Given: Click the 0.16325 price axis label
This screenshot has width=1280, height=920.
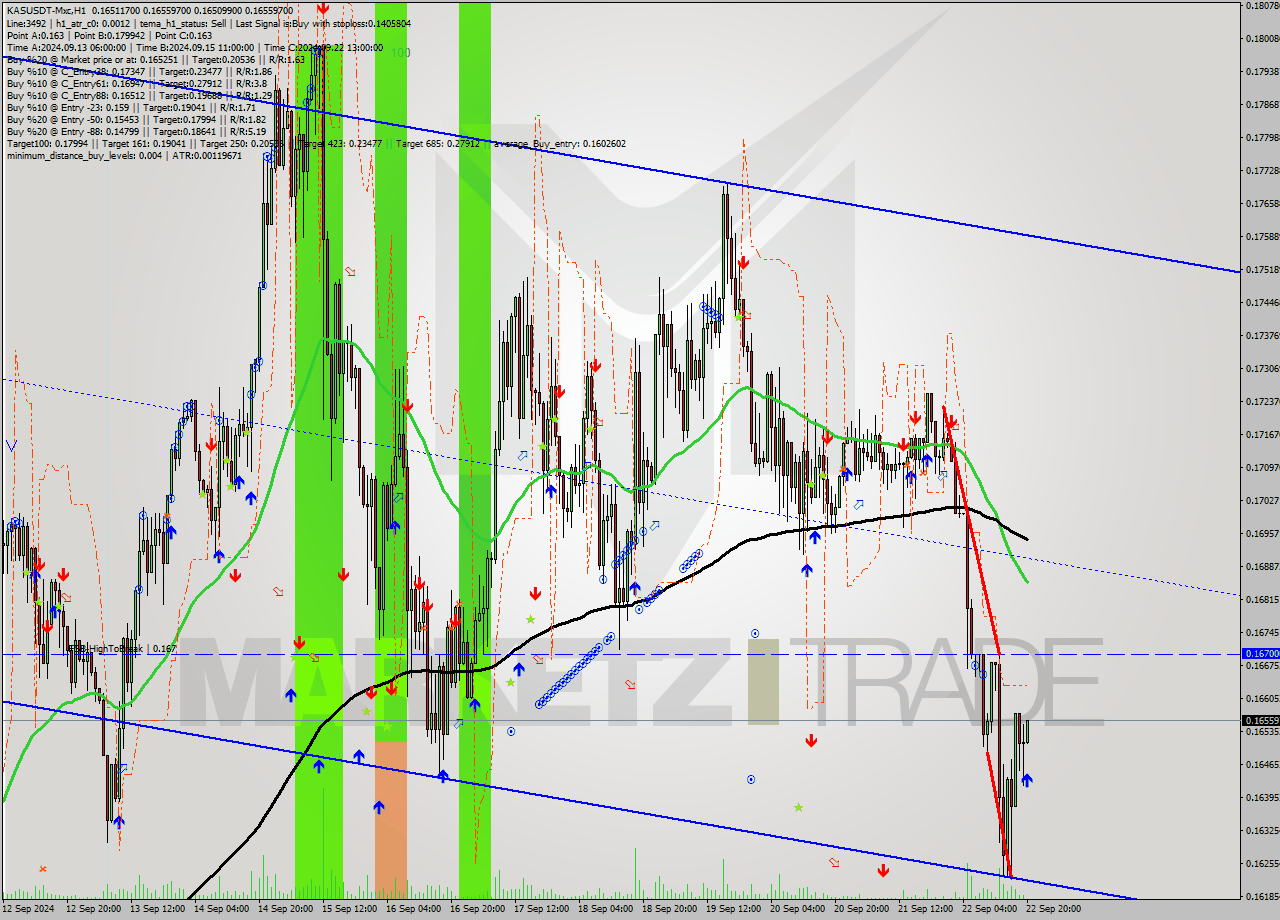Looking at the screenshot, I should pos(1261,831).
